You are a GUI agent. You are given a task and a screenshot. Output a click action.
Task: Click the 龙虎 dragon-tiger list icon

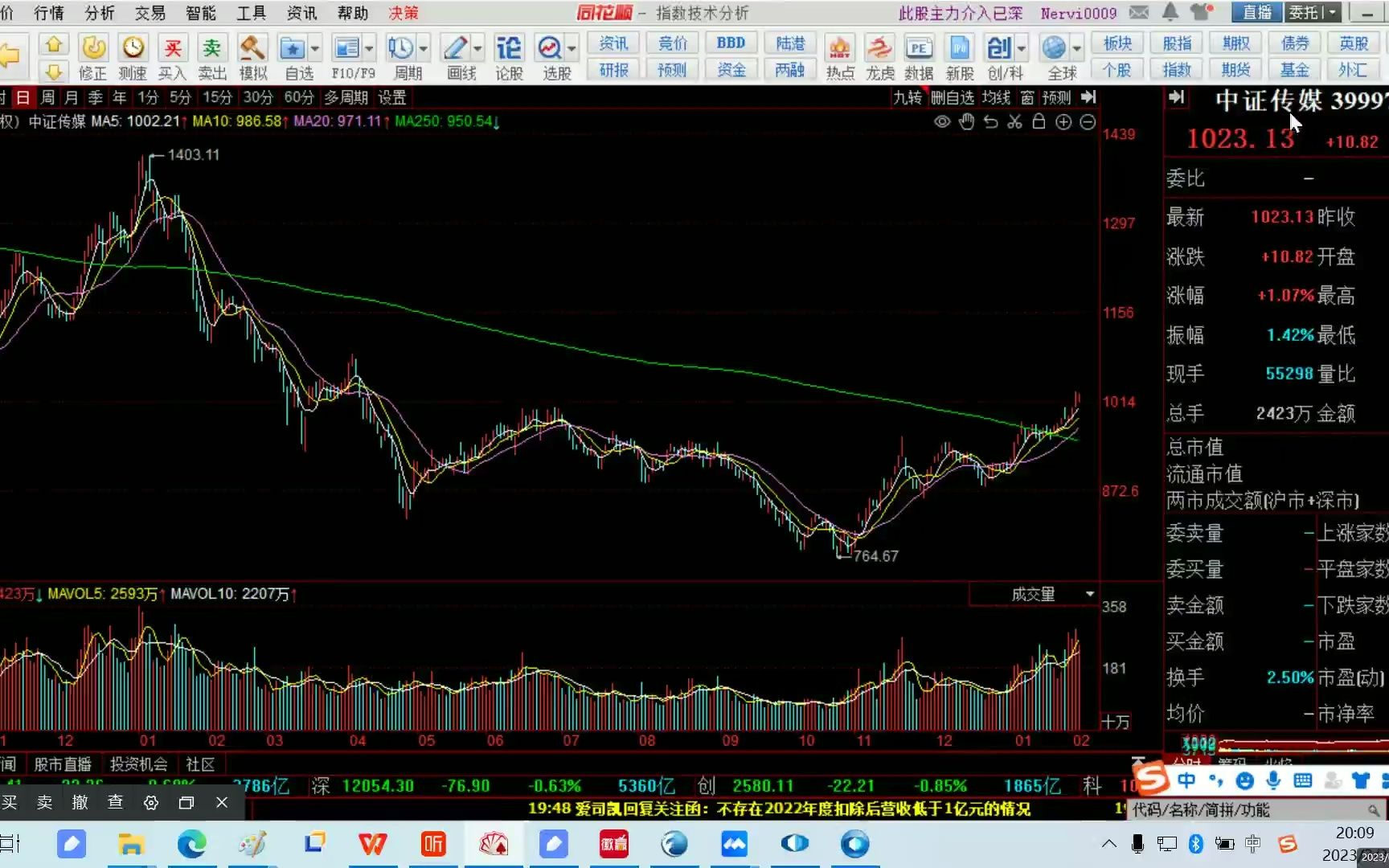pyautogui.click(x=879, y=48)
